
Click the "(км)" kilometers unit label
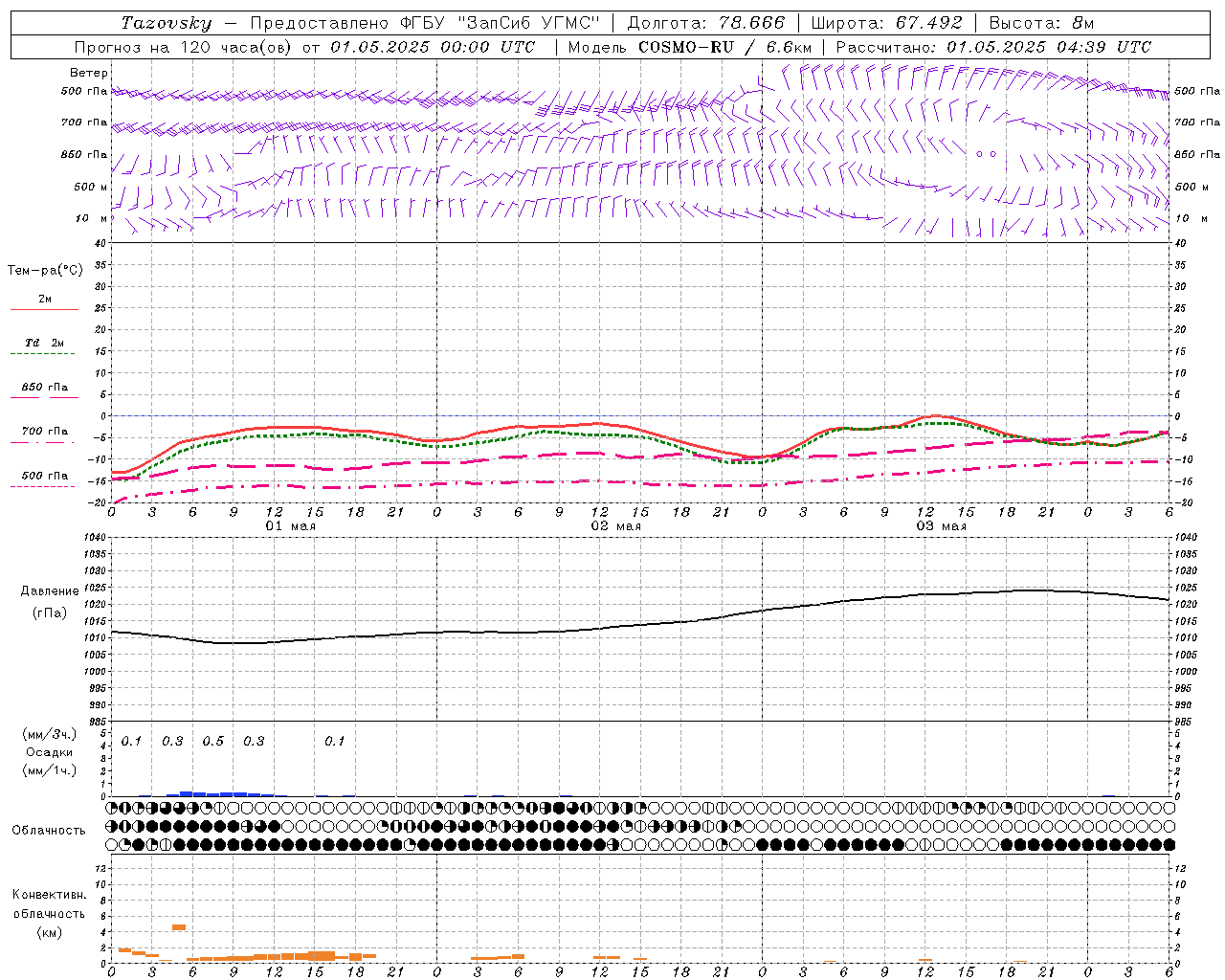49,932
